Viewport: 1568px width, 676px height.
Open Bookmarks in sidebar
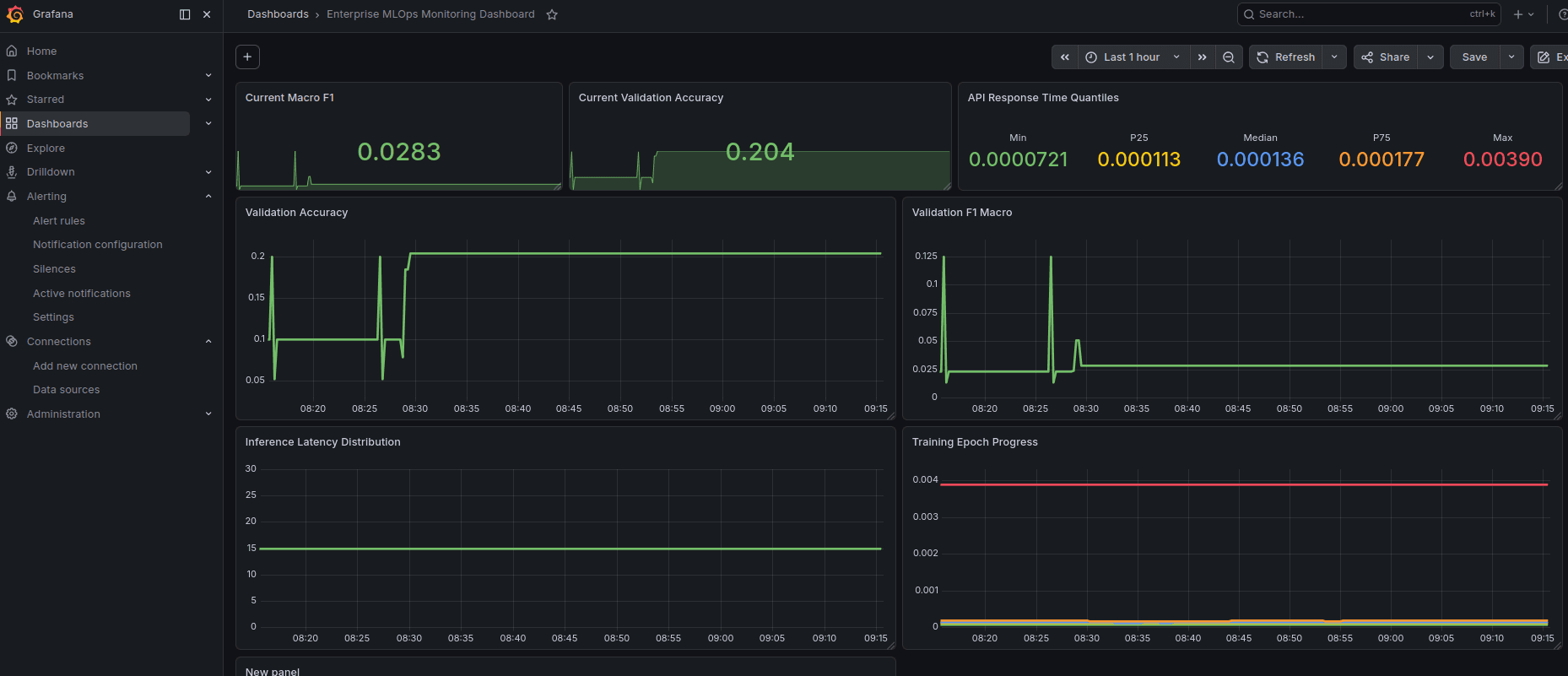pos(55,76)
